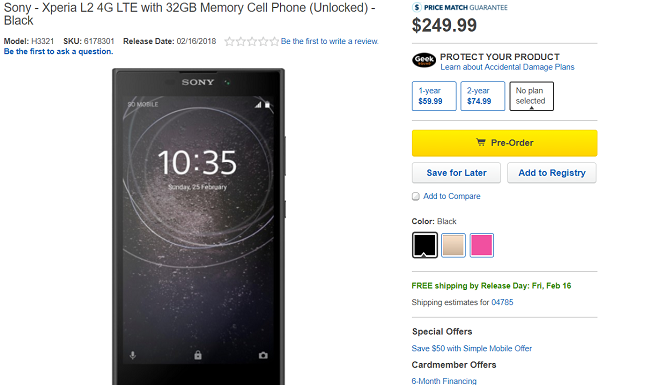The height and width of the screenshot is (385, 650).
Task: Click the Sony phone product image
Action: click(199, 226)
